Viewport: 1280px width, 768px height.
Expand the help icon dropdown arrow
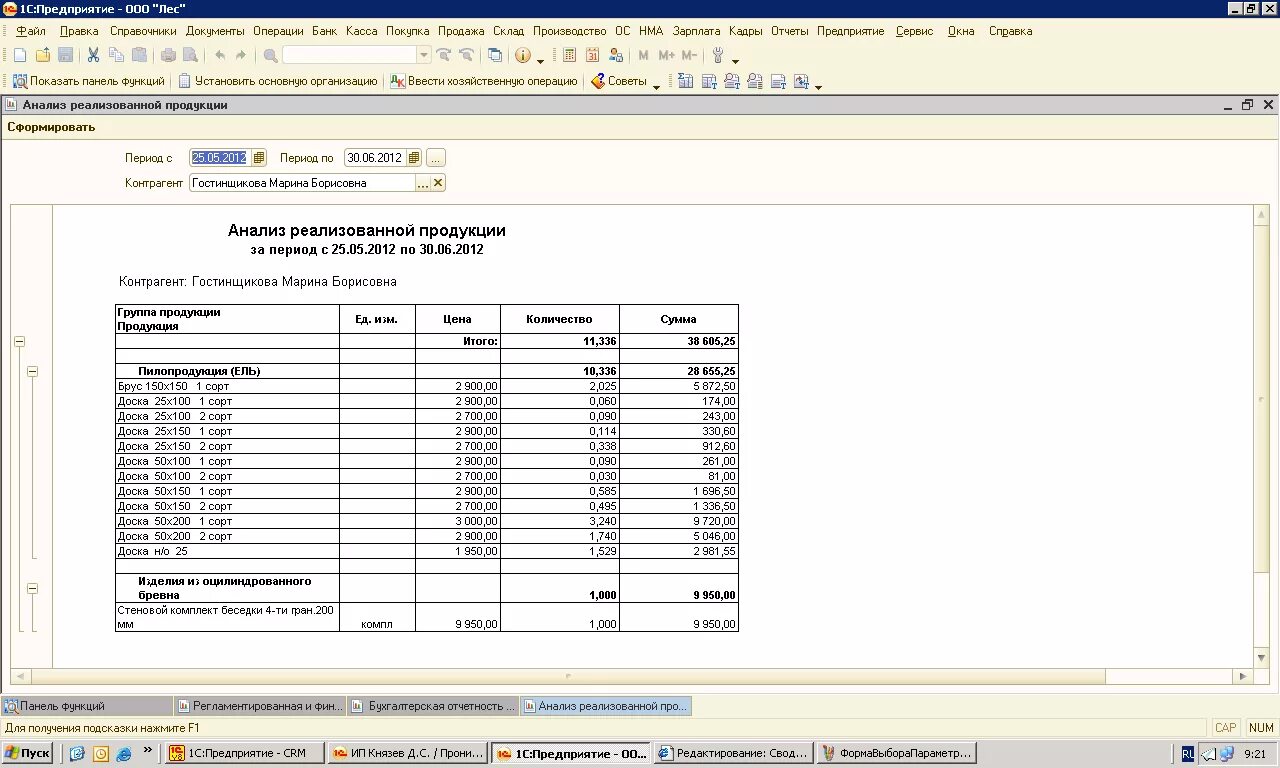pyautogui.click(x=541, y=60)
